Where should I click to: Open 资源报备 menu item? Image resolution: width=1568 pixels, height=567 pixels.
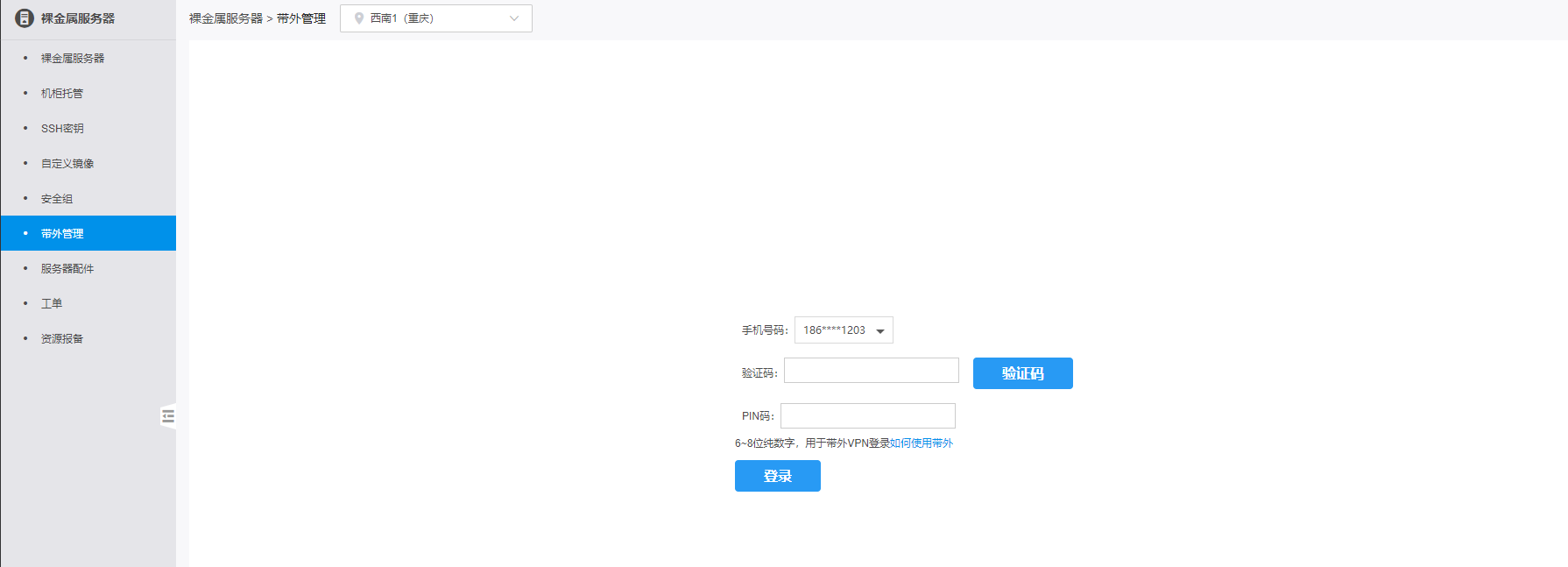pos(62,339)
